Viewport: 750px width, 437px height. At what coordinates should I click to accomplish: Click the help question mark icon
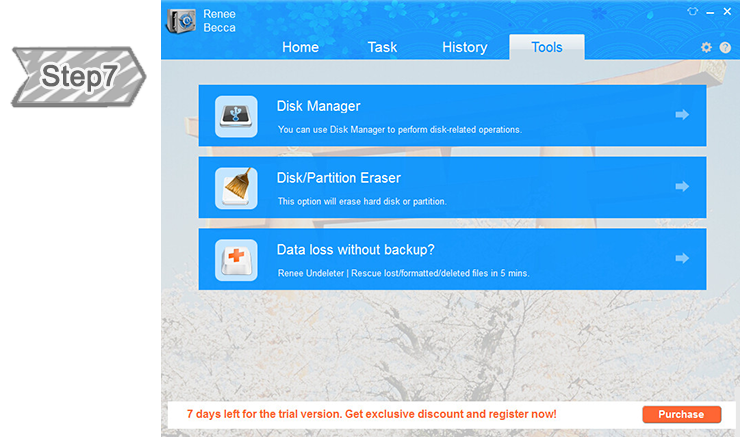coord(725,48)
